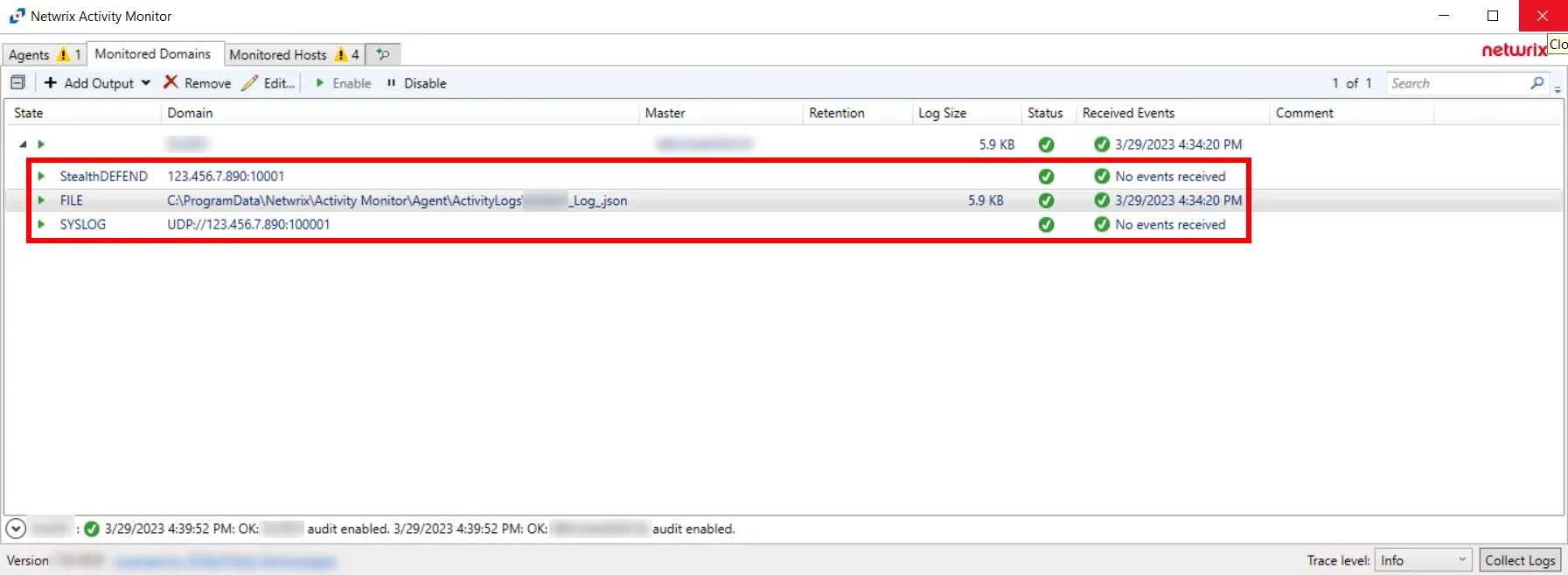Click the Netwrix Activity Monitor title bar icon

pyautogui.click(x=17, y=16)
